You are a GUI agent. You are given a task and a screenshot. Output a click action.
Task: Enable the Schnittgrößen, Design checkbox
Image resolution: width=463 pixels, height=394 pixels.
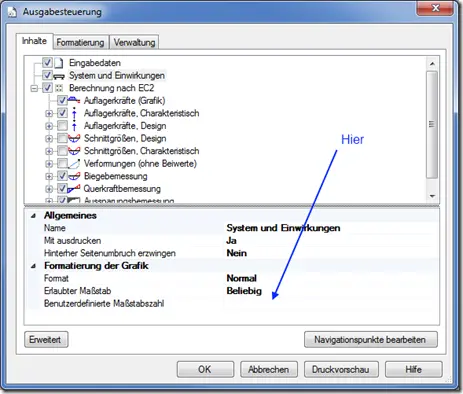click(62, 138)
